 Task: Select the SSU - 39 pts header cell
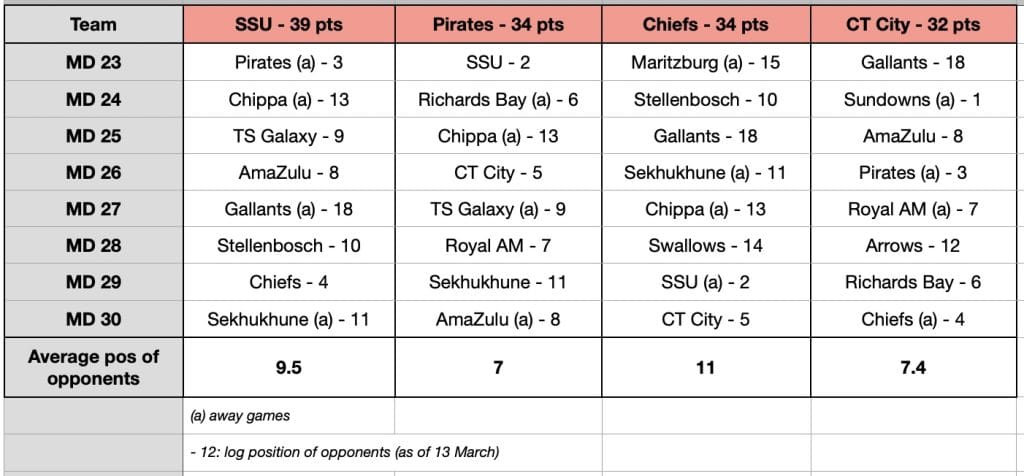tap(289, 25)
